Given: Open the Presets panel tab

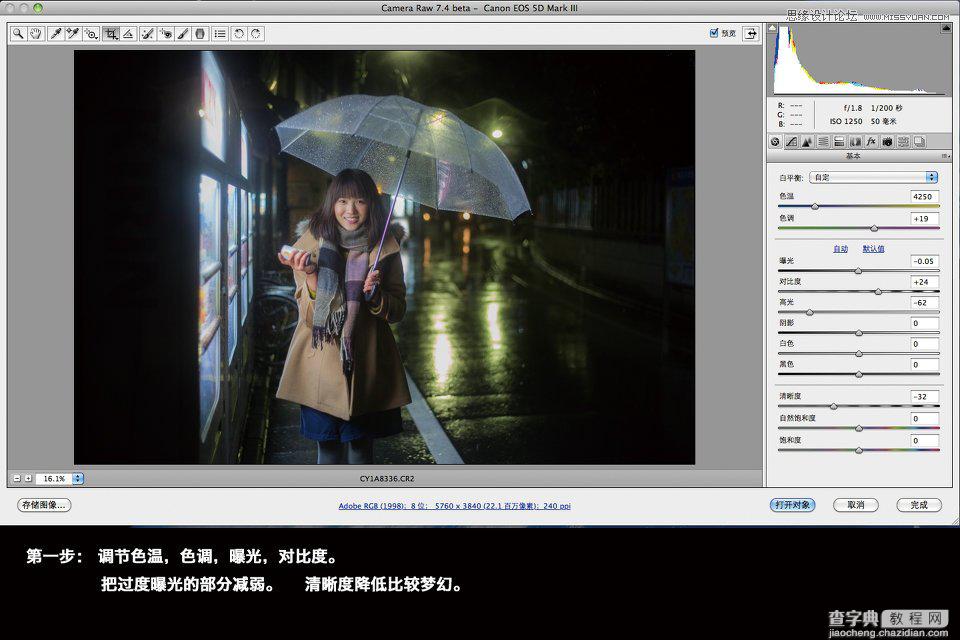Looking at the screenshot, I should click(x=903, y=141).
